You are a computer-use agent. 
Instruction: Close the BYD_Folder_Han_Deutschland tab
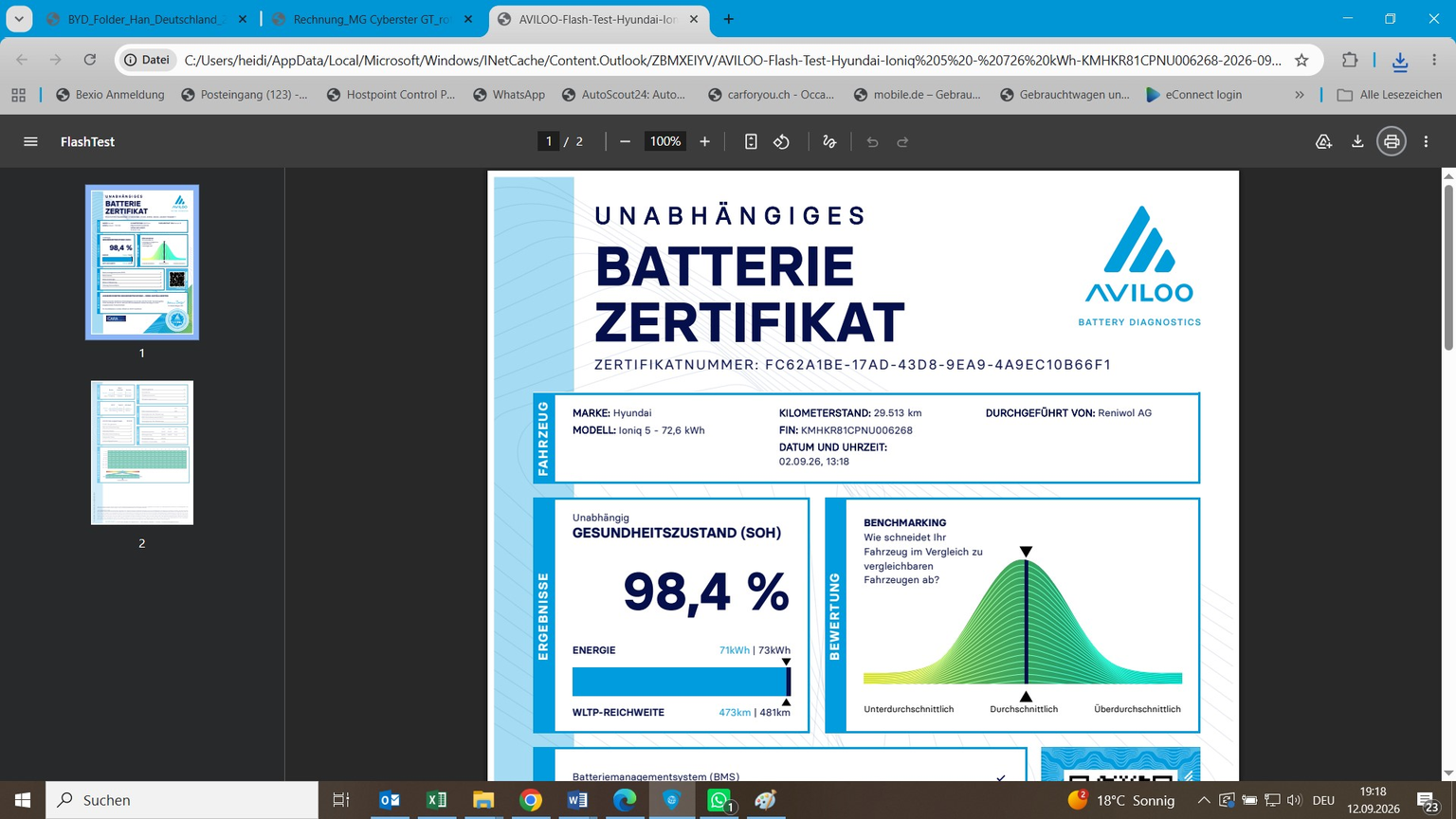pyautogui.click(x=243, y=19)
